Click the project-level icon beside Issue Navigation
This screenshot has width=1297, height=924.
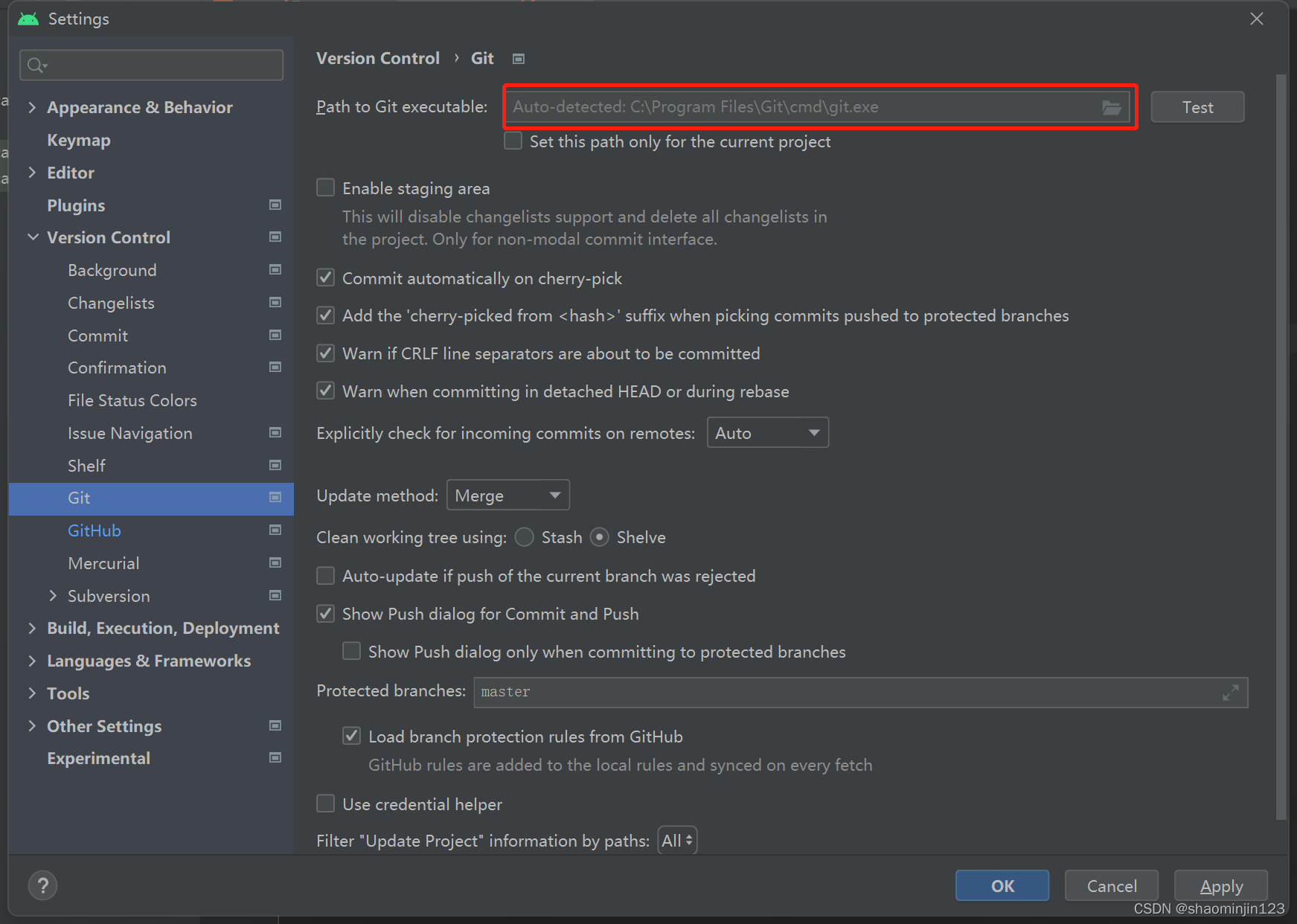pyautogui.click(x=275, y=432)
